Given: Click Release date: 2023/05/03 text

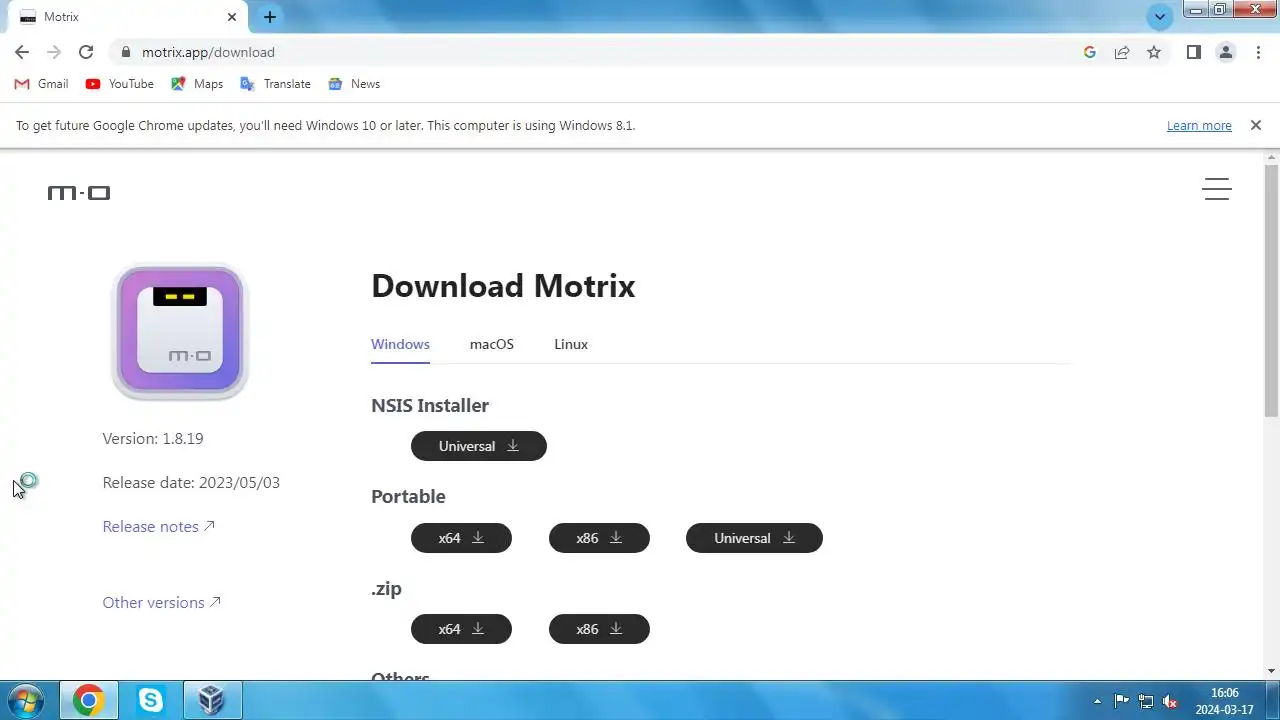Looking at the screenshot, I should [x=191, y=482].
